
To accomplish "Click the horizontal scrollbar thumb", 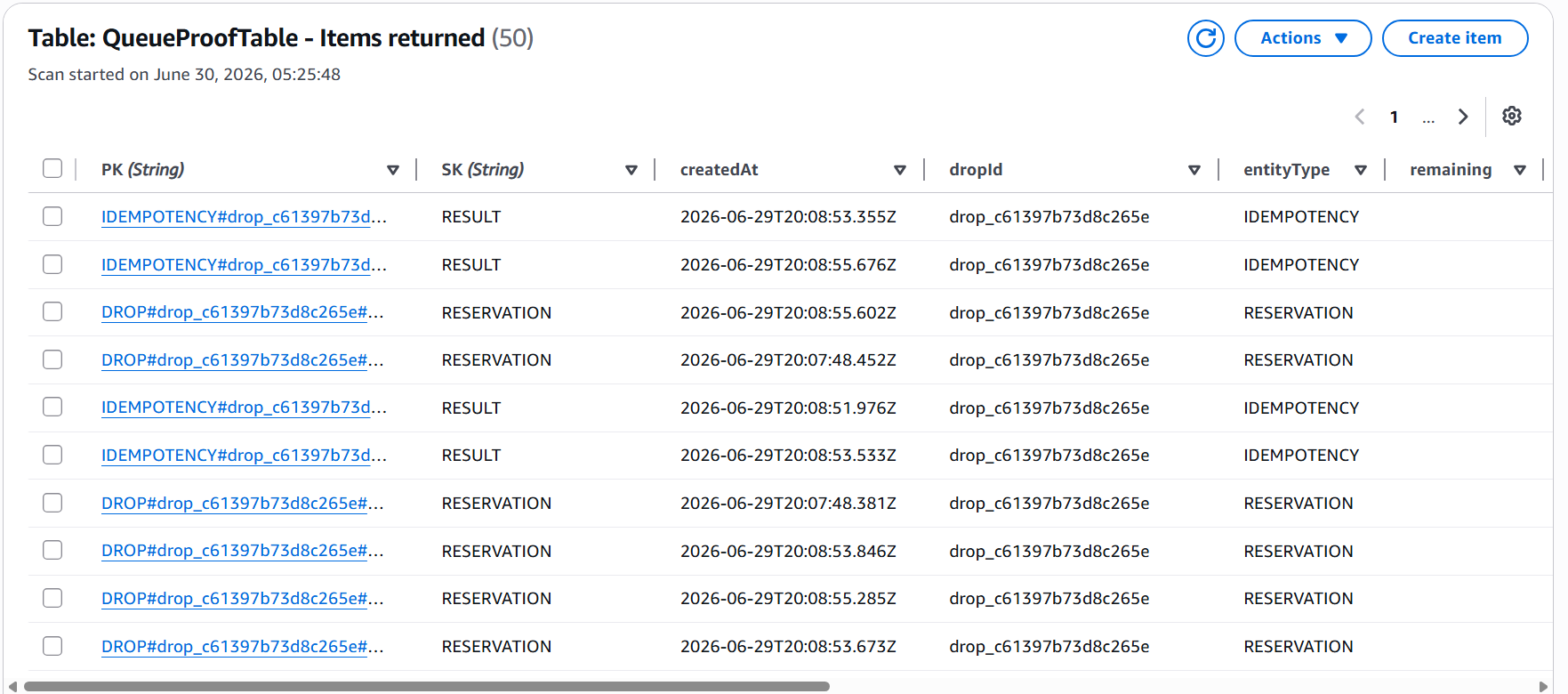I will (x=427, y=686).
